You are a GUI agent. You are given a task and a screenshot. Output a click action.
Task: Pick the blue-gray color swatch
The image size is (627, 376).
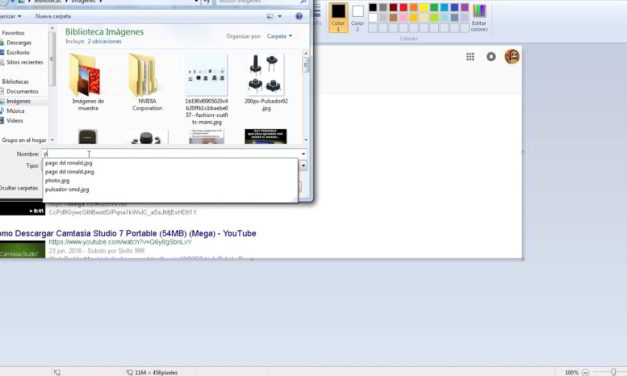(x=454, y=18)
